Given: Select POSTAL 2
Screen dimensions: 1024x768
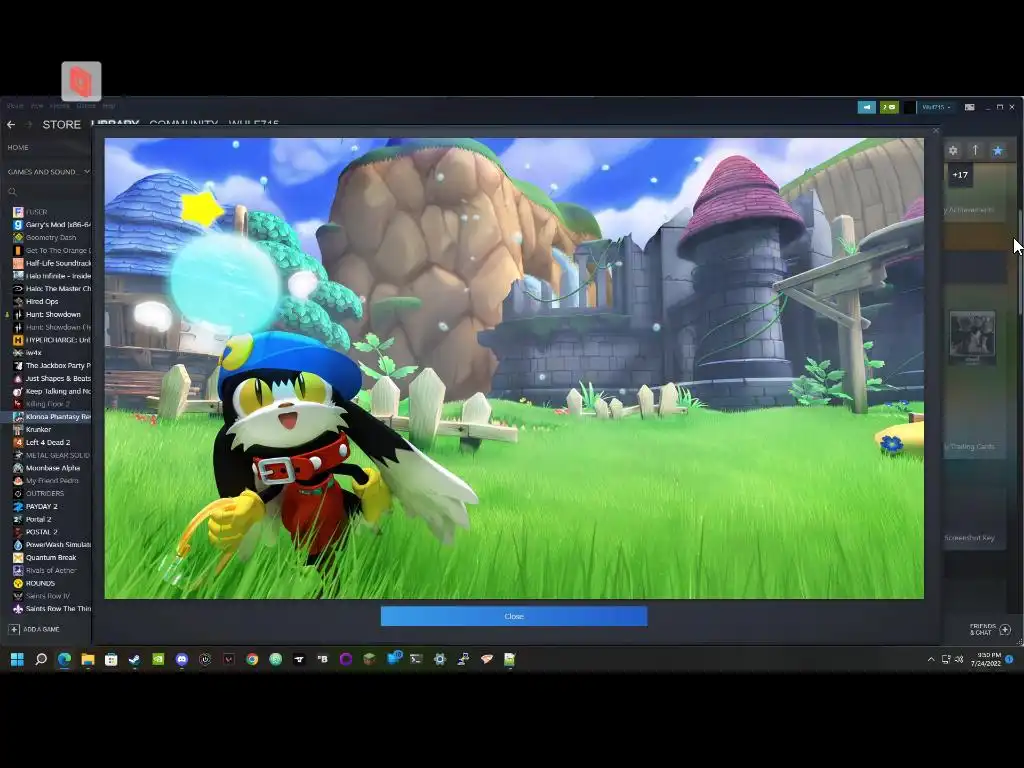Looking at the screenshot, I should (52, 532).
